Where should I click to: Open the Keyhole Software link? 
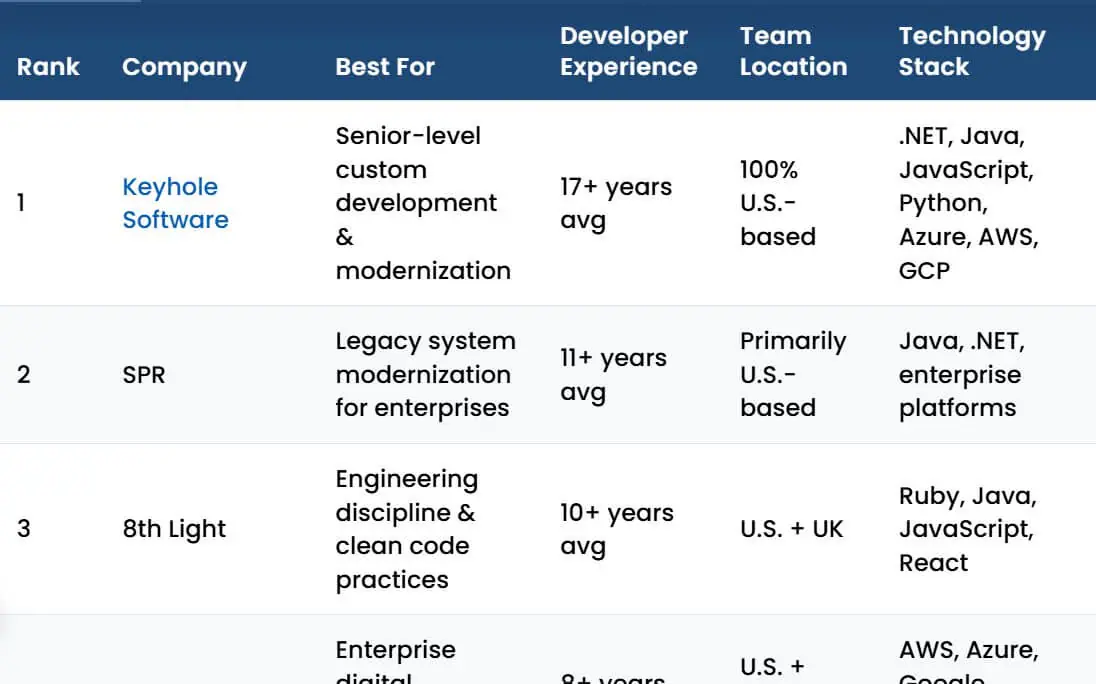click(175, 203)
